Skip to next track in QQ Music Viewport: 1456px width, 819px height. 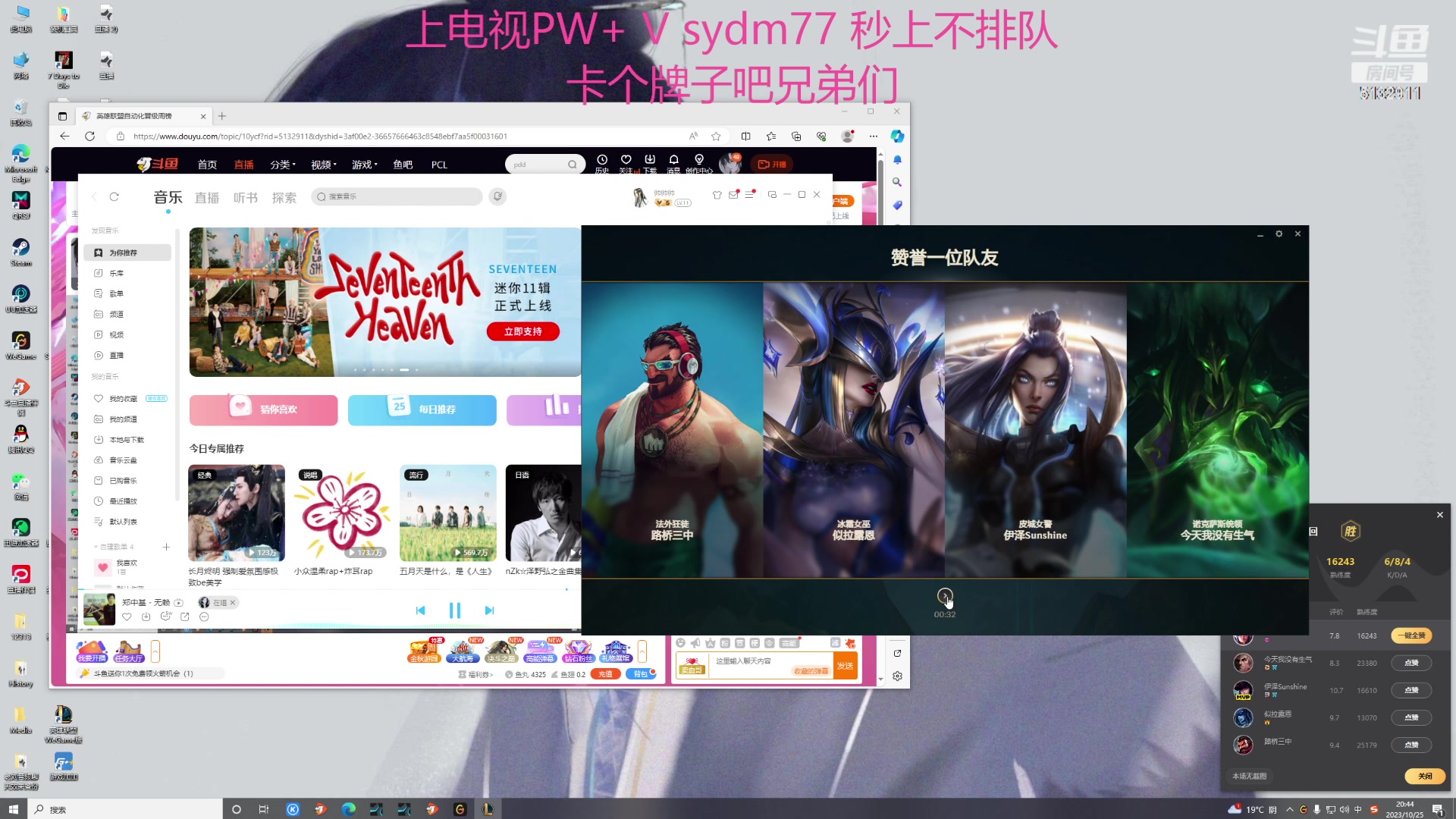pyautogui.click(x=489, y=610)
